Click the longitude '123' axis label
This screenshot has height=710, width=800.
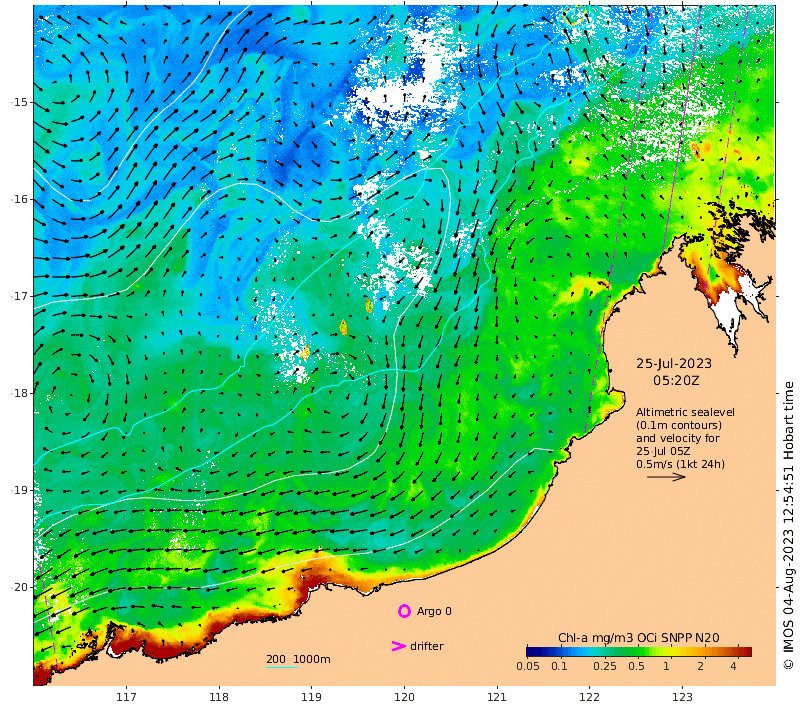point(682,697)
